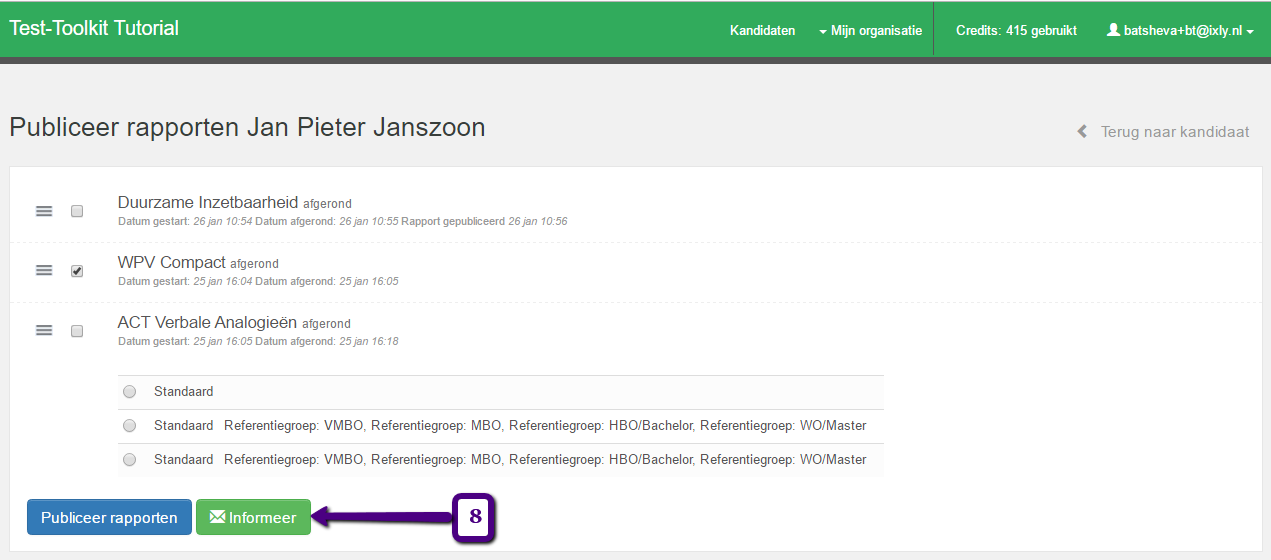Uncheck the WPV Compact checkbox
The height and width of the screenshot is (560, 1271).
[77, 271]
